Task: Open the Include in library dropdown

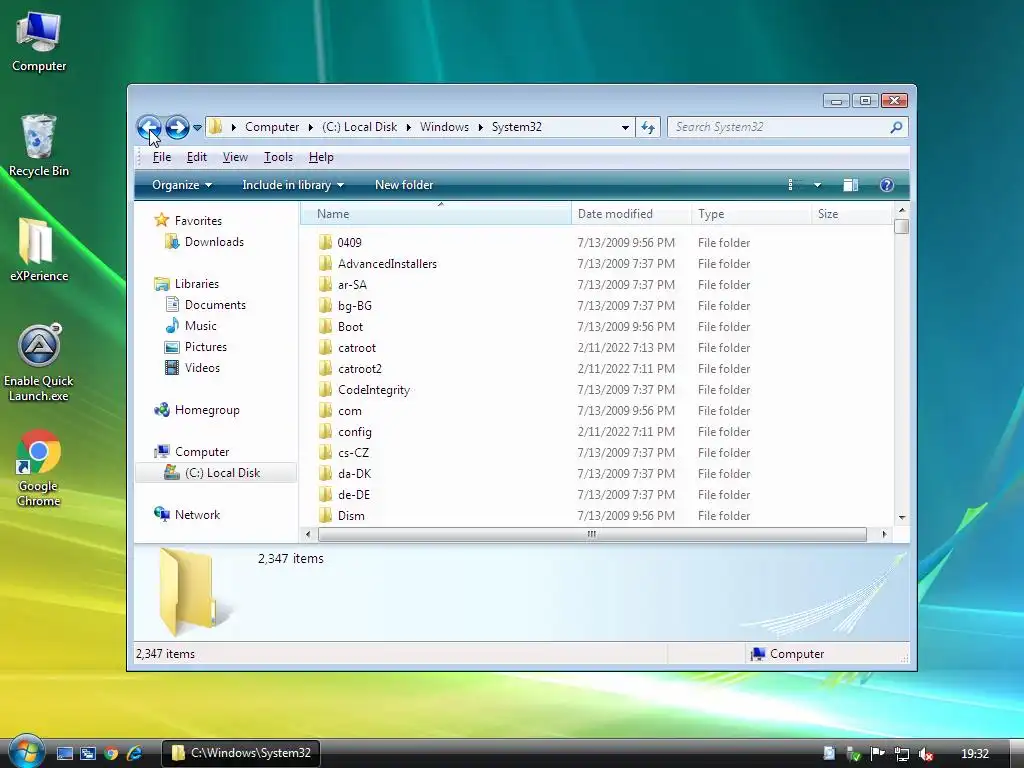Action: click(293, 185)
